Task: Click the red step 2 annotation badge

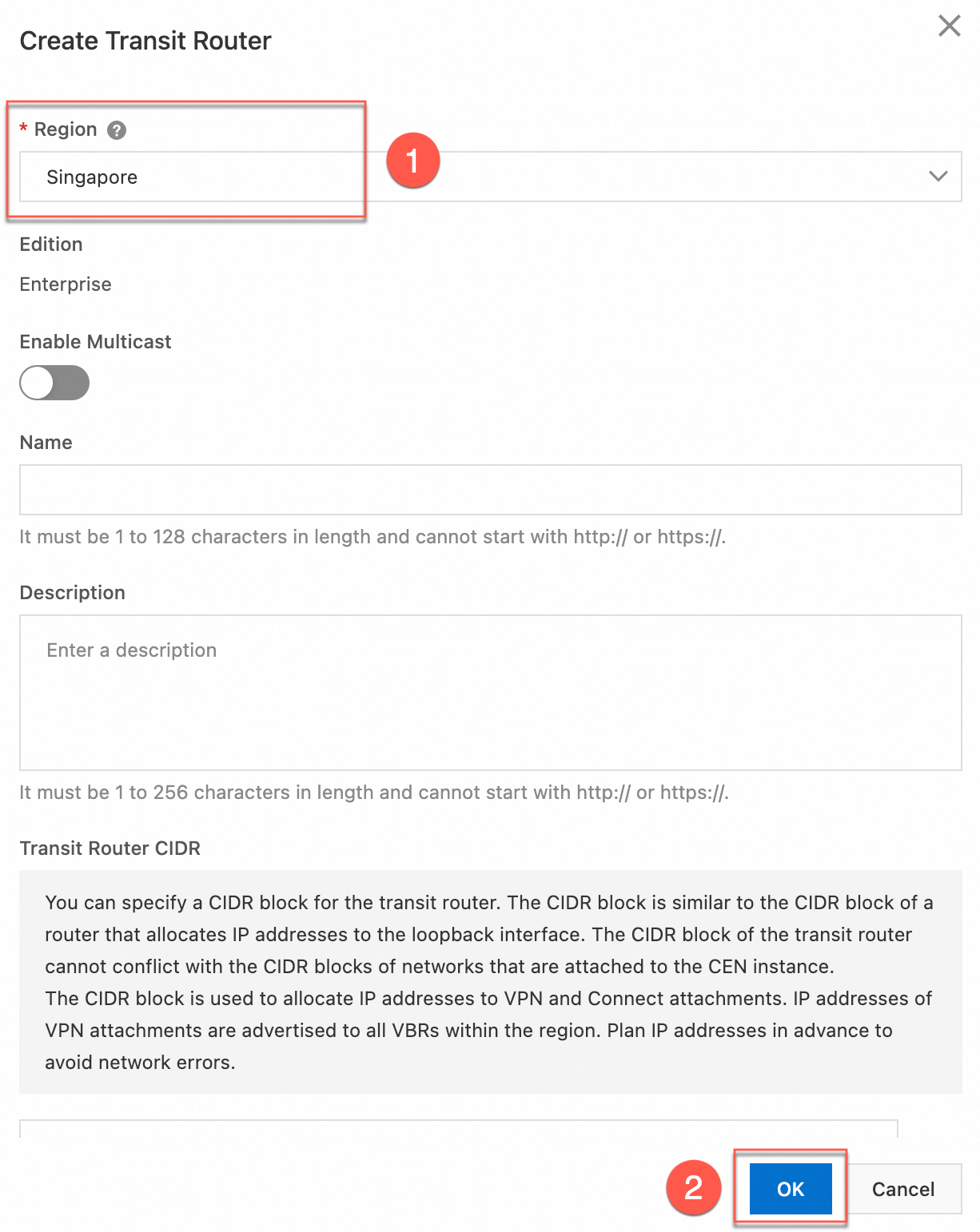Action: 693,1187
